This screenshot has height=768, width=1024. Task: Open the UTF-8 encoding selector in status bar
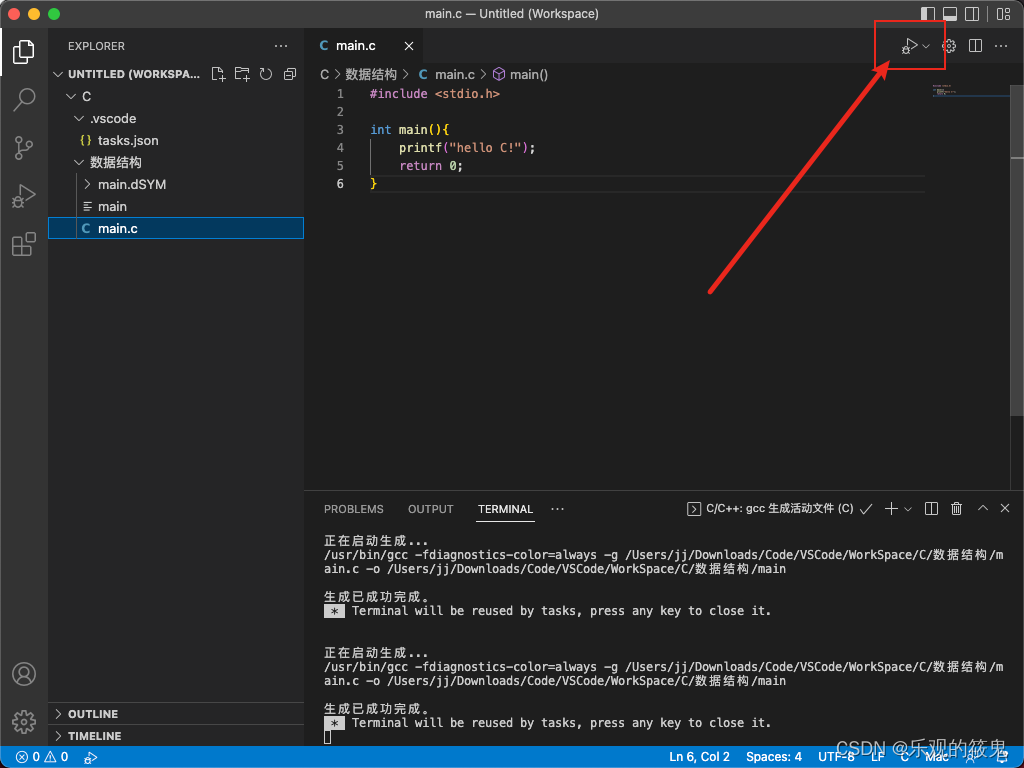(x=836, y=756)
